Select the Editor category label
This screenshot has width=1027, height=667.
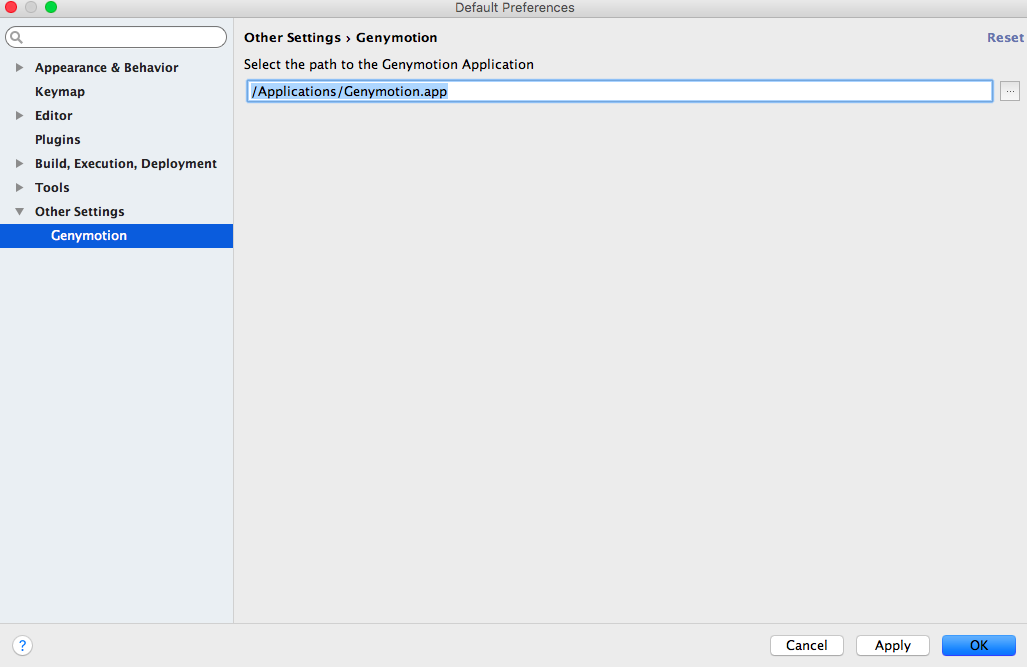click(x=54, y=115)
